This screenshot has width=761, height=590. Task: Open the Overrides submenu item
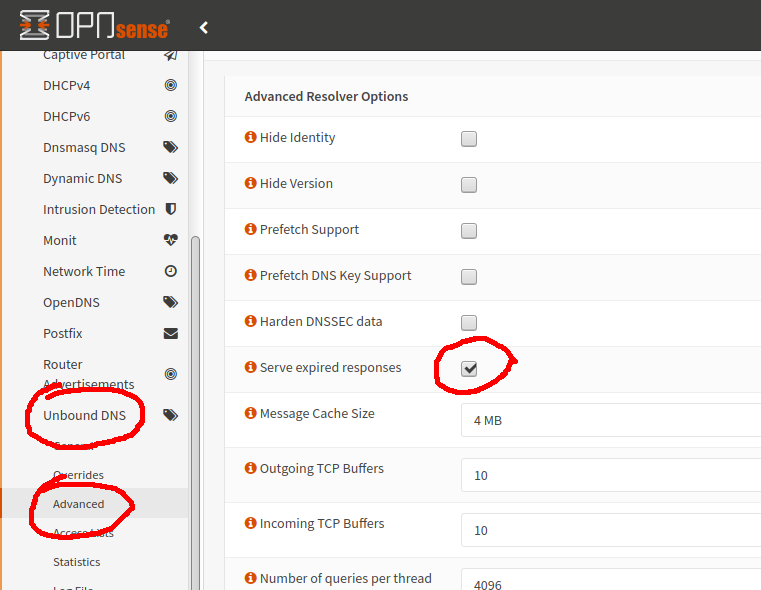tap(78, 475)
